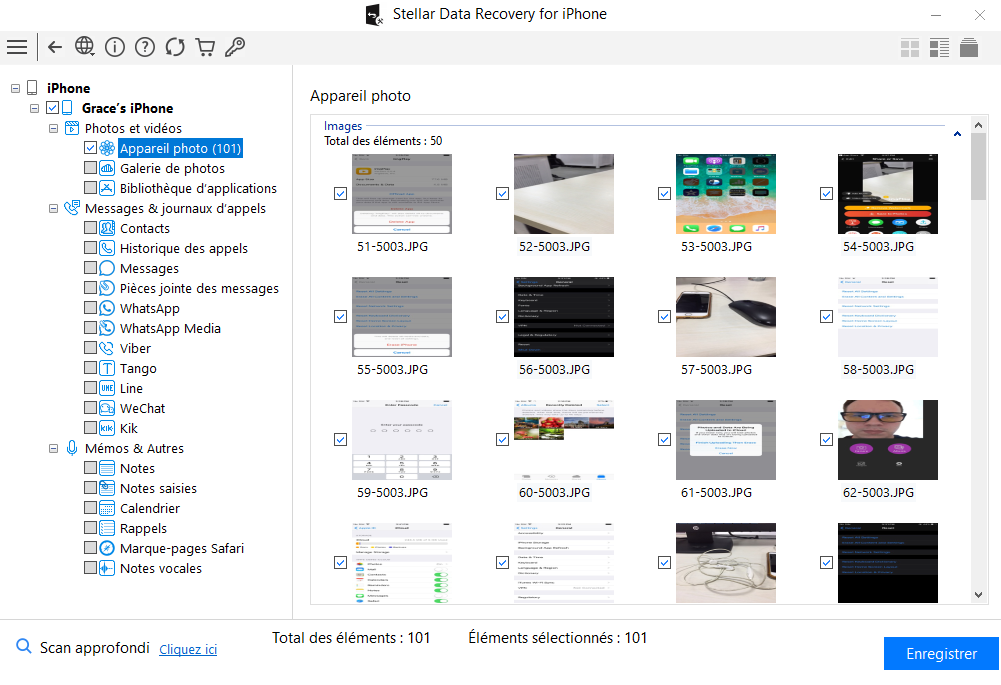Uncheck the 51-5003.JPG image checkbox
Screen dimensions: 1001x685
(x=340, y=193)
